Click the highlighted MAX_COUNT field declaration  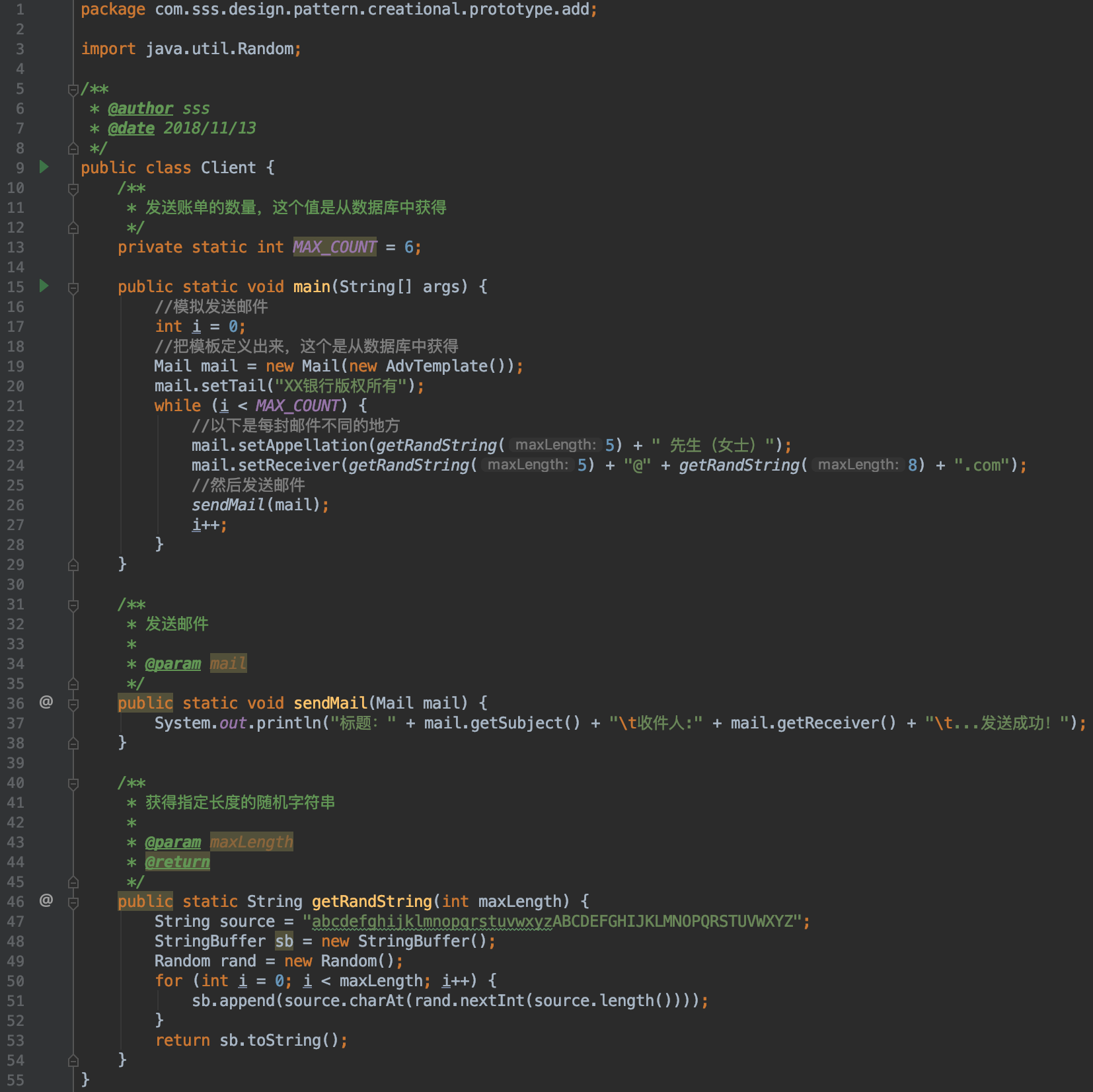tap(334, 247)
